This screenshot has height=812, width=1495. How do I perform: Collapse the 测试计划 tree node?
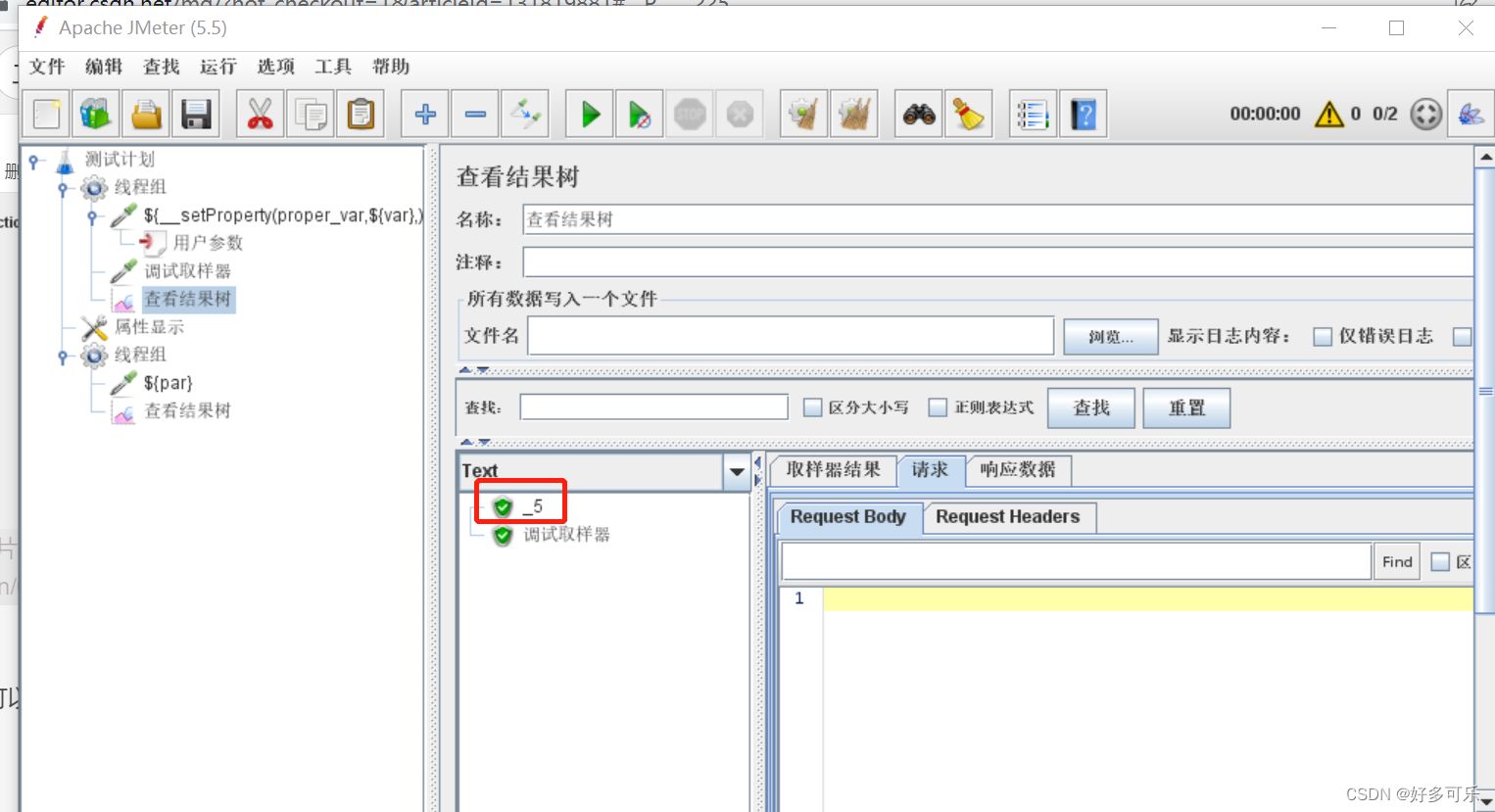[34, 161]
